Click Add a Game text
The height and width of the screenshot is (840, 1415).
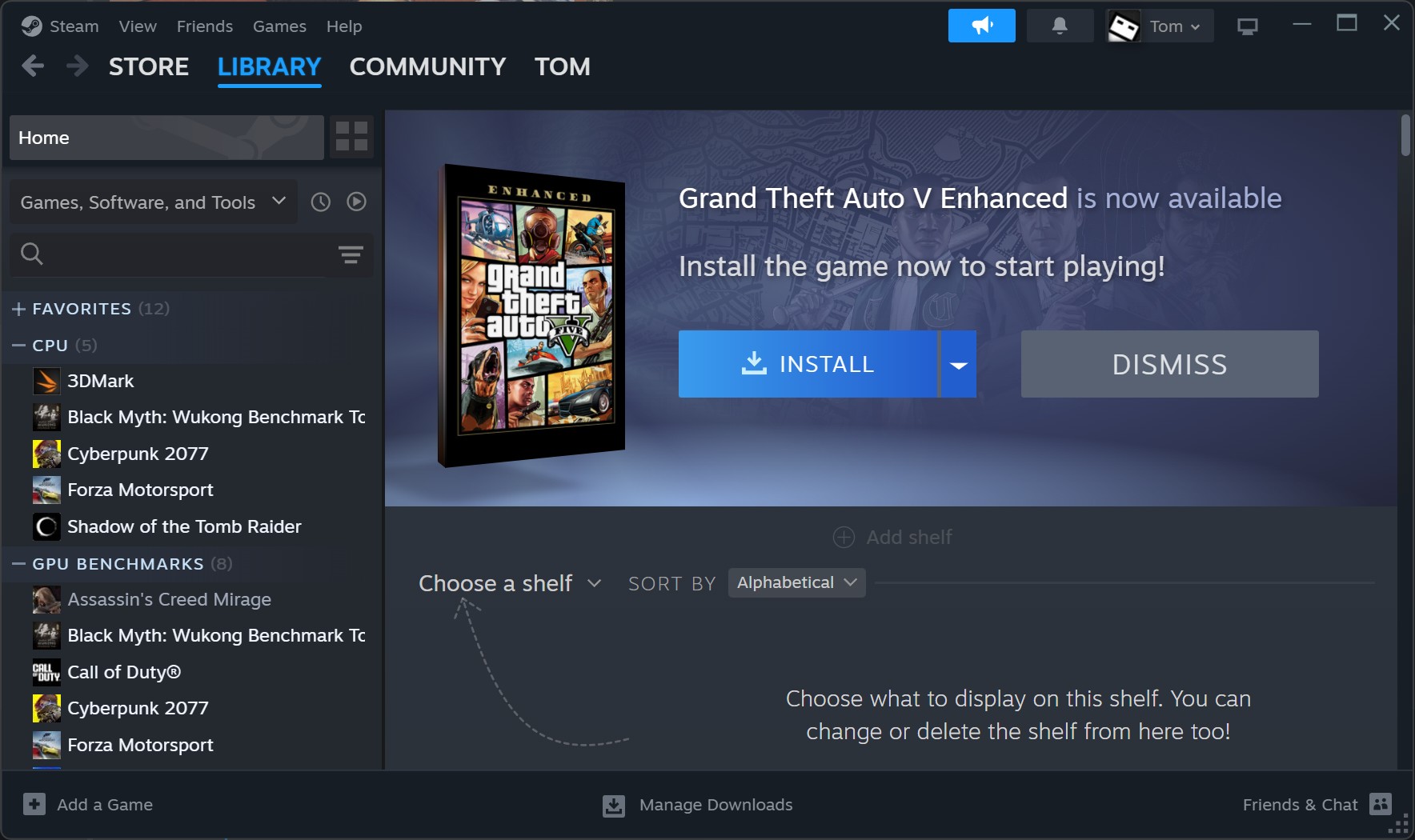105,805
